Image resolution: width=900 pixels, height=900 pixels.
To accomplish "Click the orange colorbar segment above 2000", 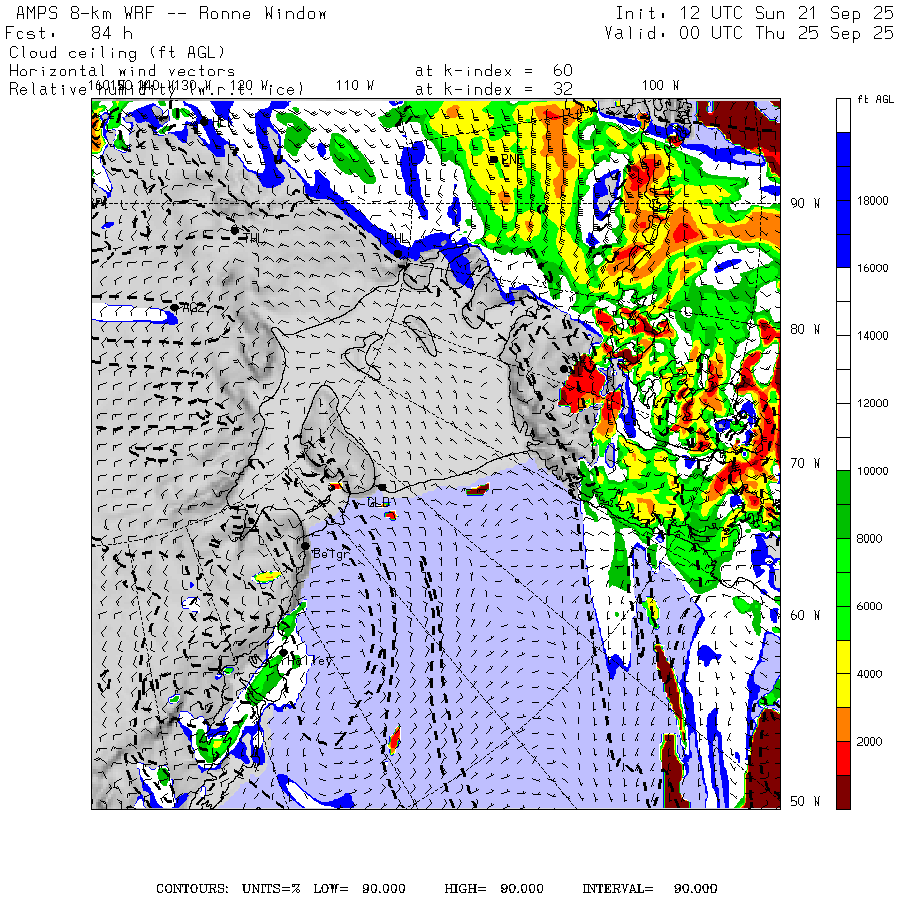I will pyautogui.click(x=843, y=724).
